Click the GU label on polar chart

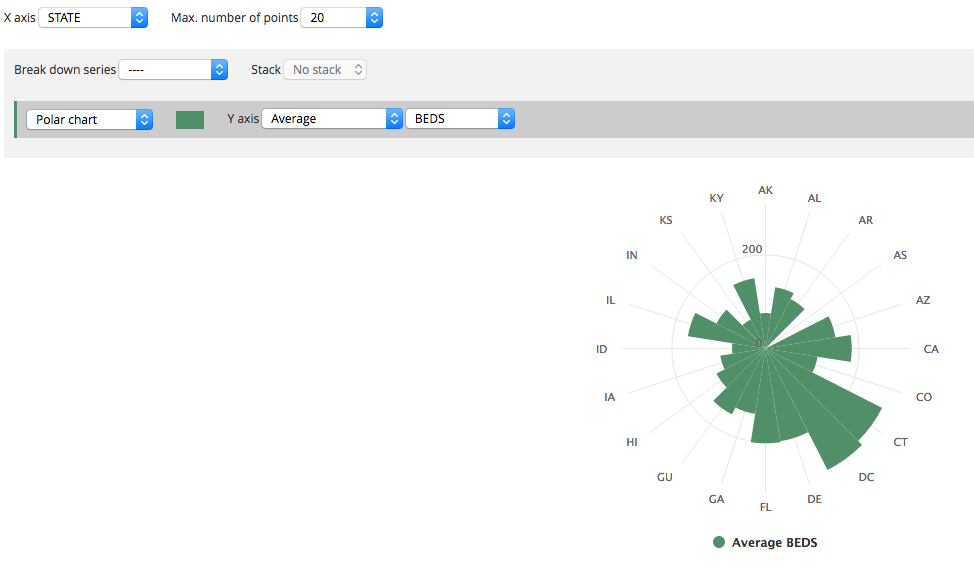[x=665, y=477]
